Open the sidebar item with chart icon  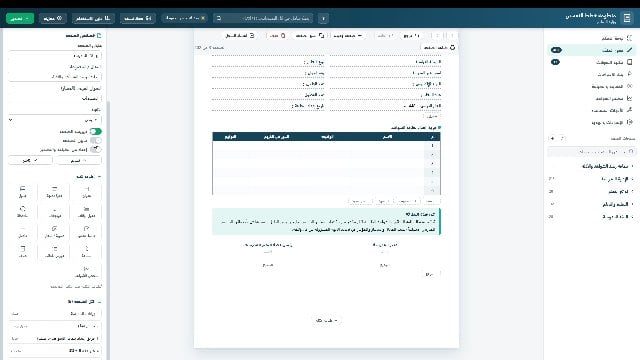[x=591, y=98]
